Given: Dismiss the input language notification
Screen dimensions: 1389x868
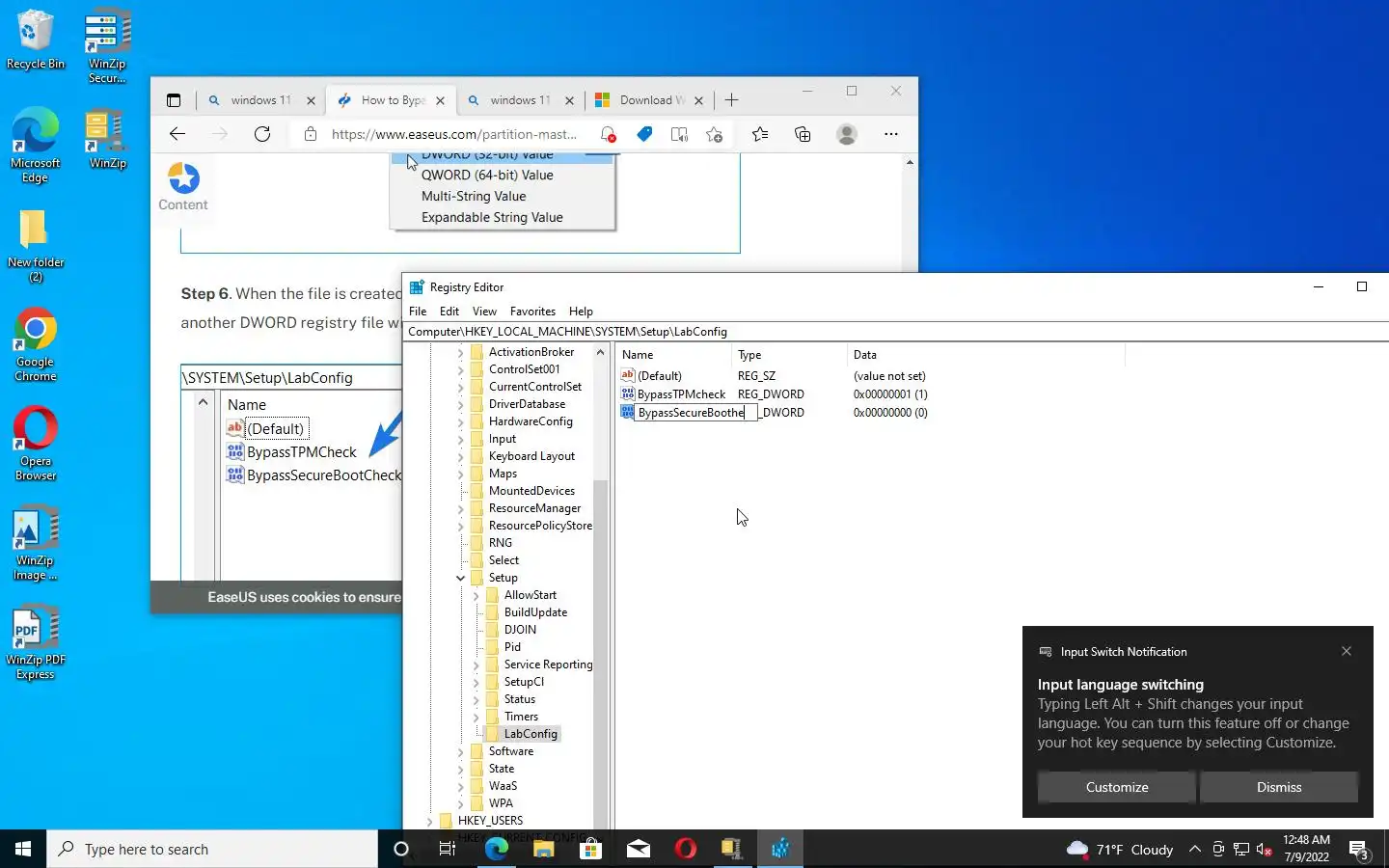Looking at the screenshot, I should coord(1279,787).
